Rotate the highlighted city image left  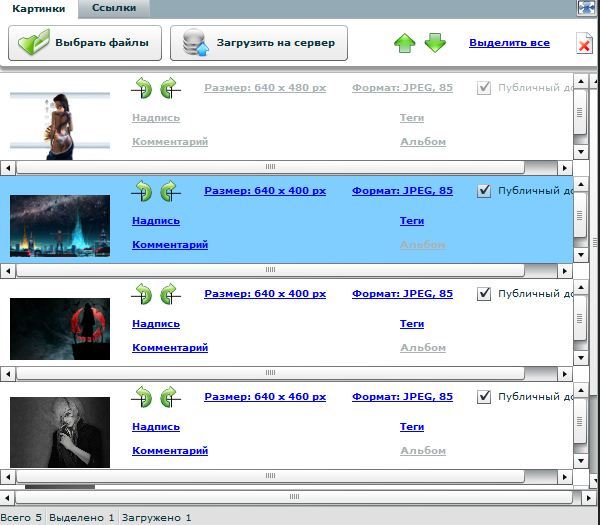coord(142,191)
